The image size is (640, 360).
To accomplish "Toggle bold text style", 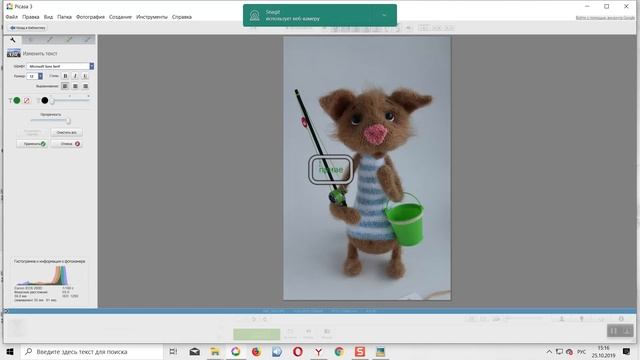I will point(65,76).
